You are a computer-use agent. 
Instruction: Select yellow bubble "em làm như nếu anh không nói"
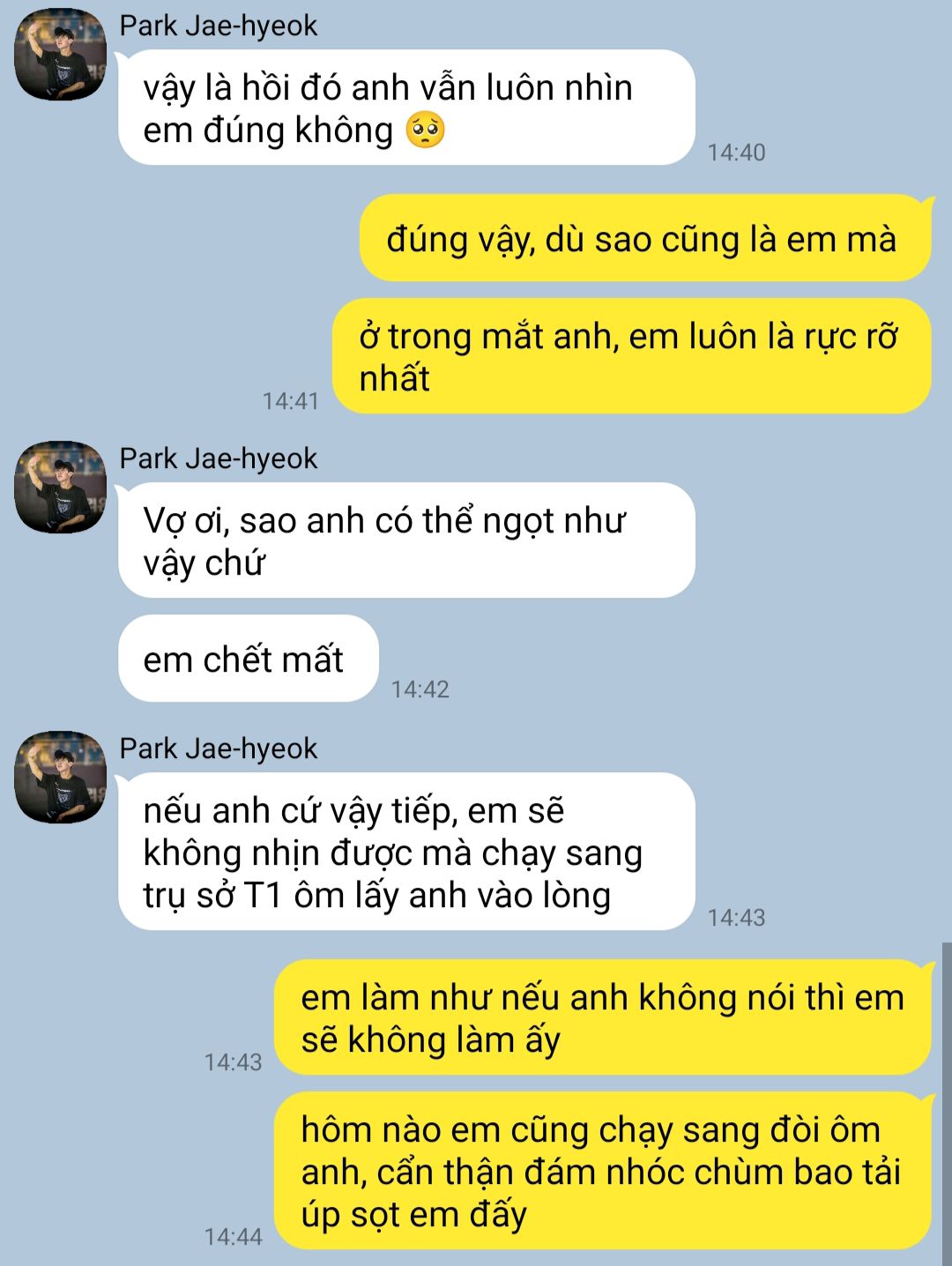[x=603, y=1017]
